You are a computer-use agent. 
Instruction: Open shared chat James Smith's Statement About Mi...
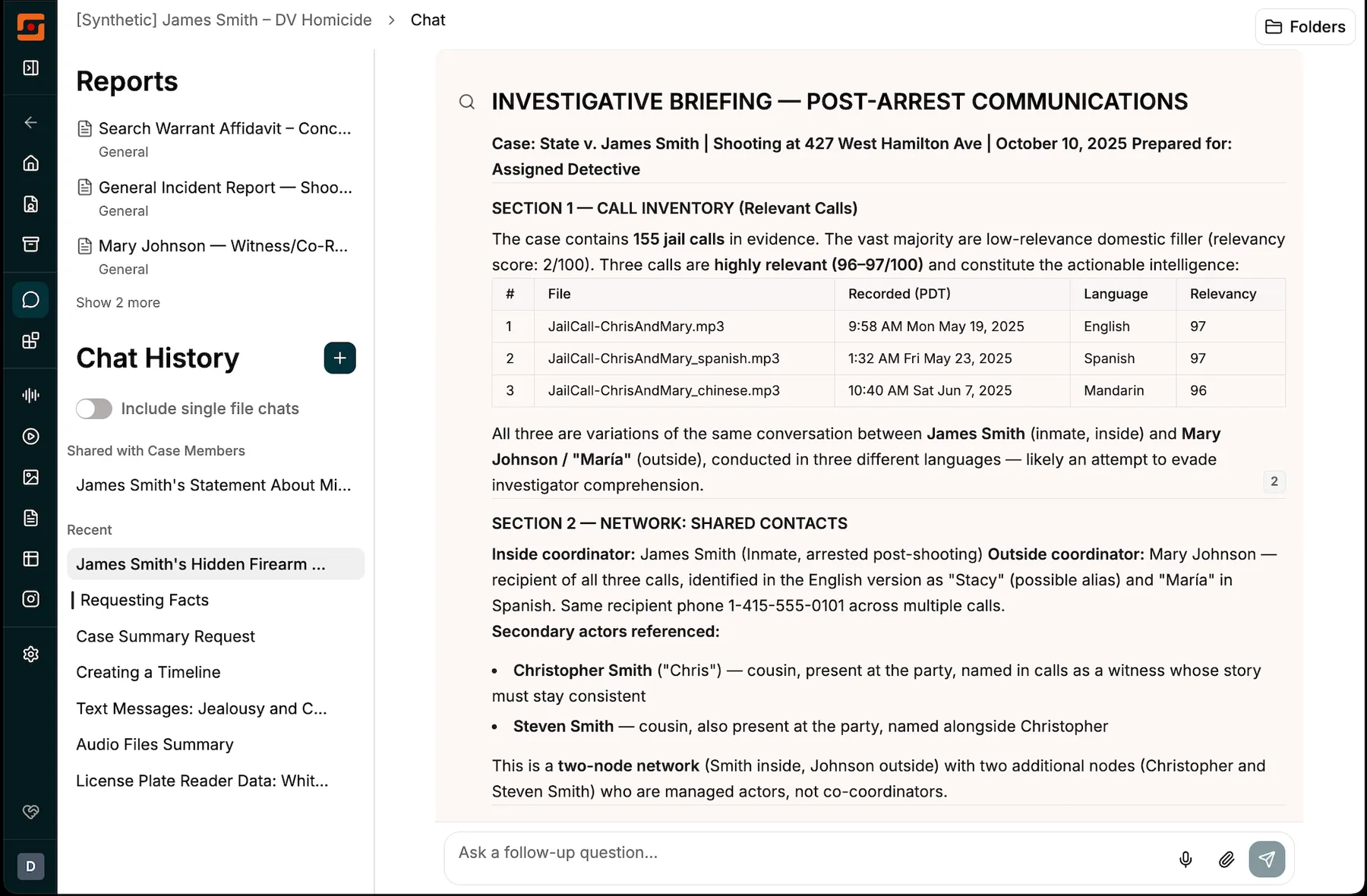[x=214, y=485]
